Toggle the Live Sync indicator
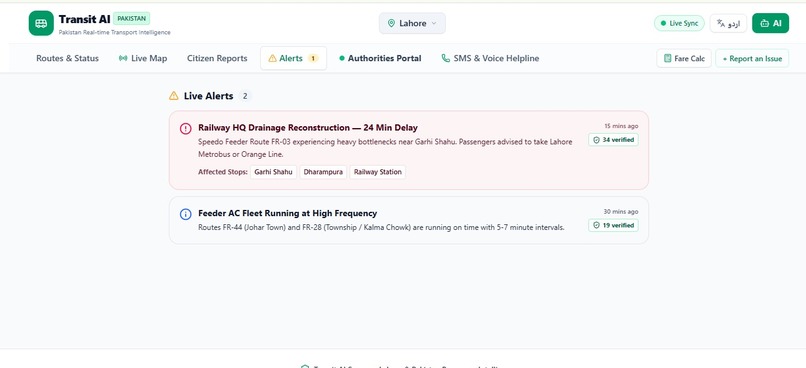The height and width of the screenshot is (368, 806). pos(679,23)
